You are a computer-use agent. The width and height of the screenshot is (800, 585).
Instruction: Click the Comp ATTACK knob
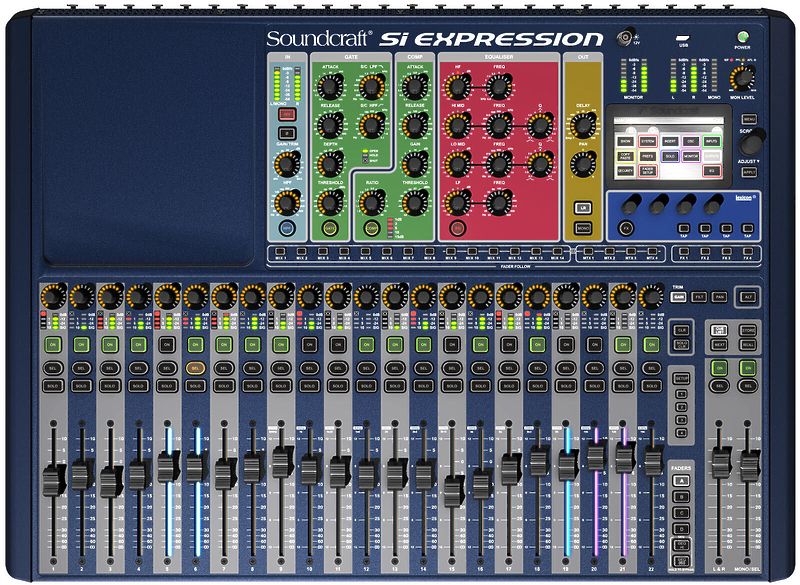coord(415,86)
